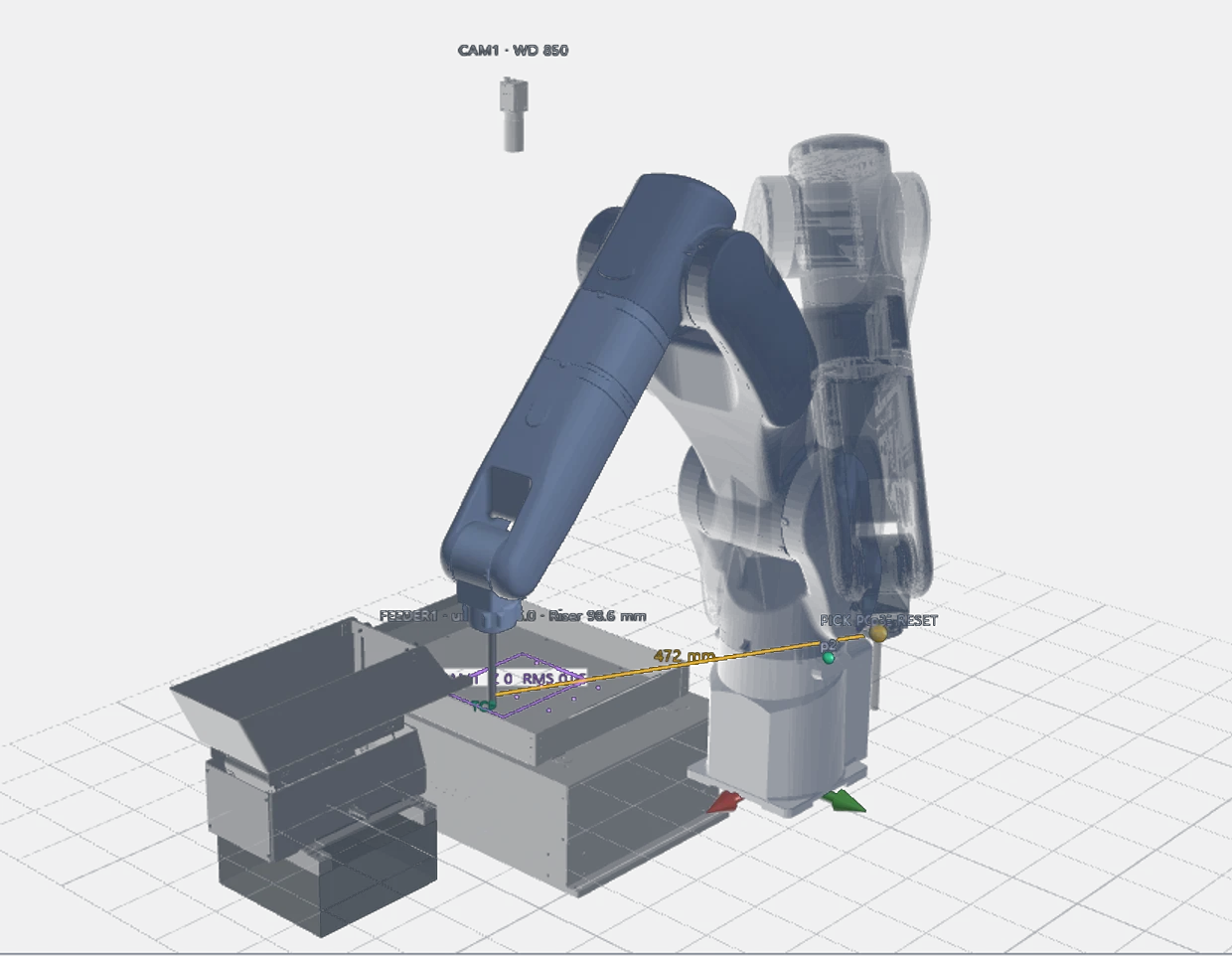Select the yellow PICK POSE RESET marker
1232x956 pixels.
pyautogui.click(x=878, y=632)
